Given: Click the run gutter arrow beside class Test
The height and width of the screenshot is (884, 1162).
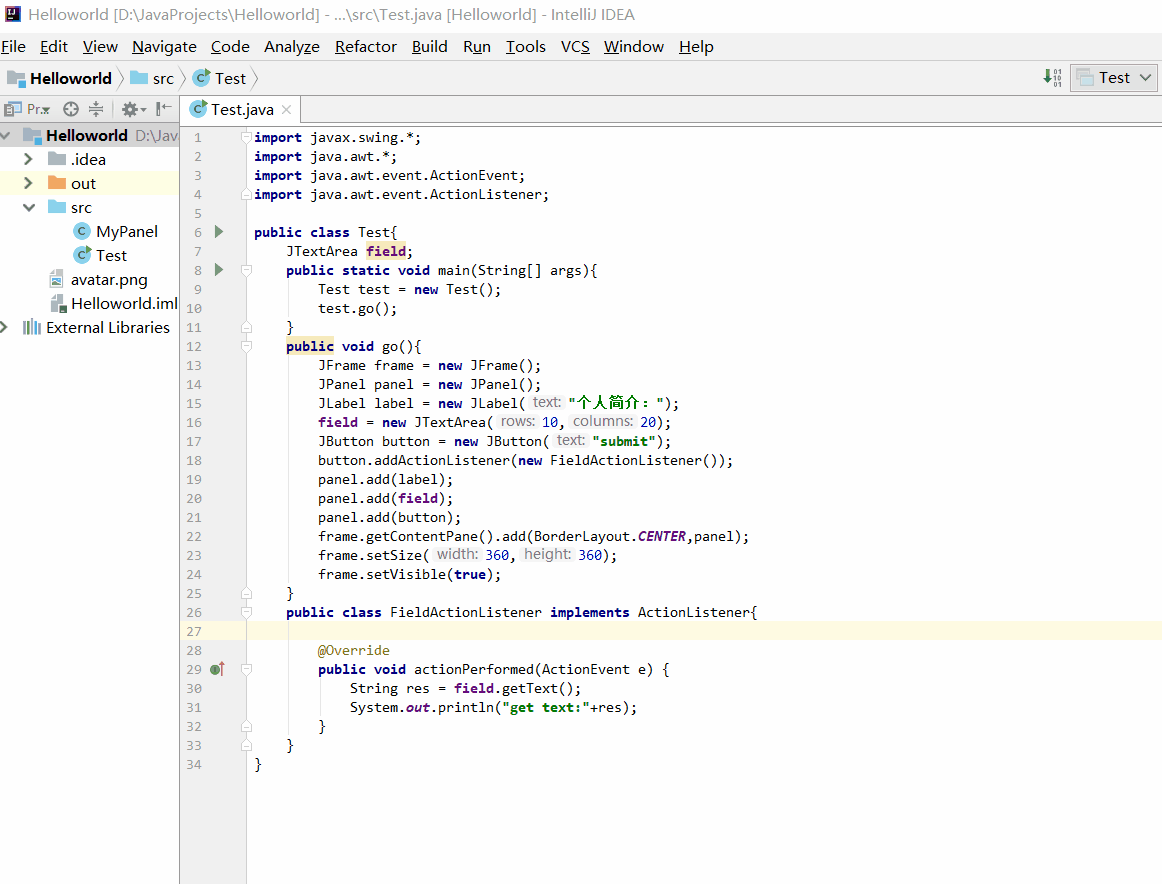Looking at the screenshot, I should (x=219, y=232).
